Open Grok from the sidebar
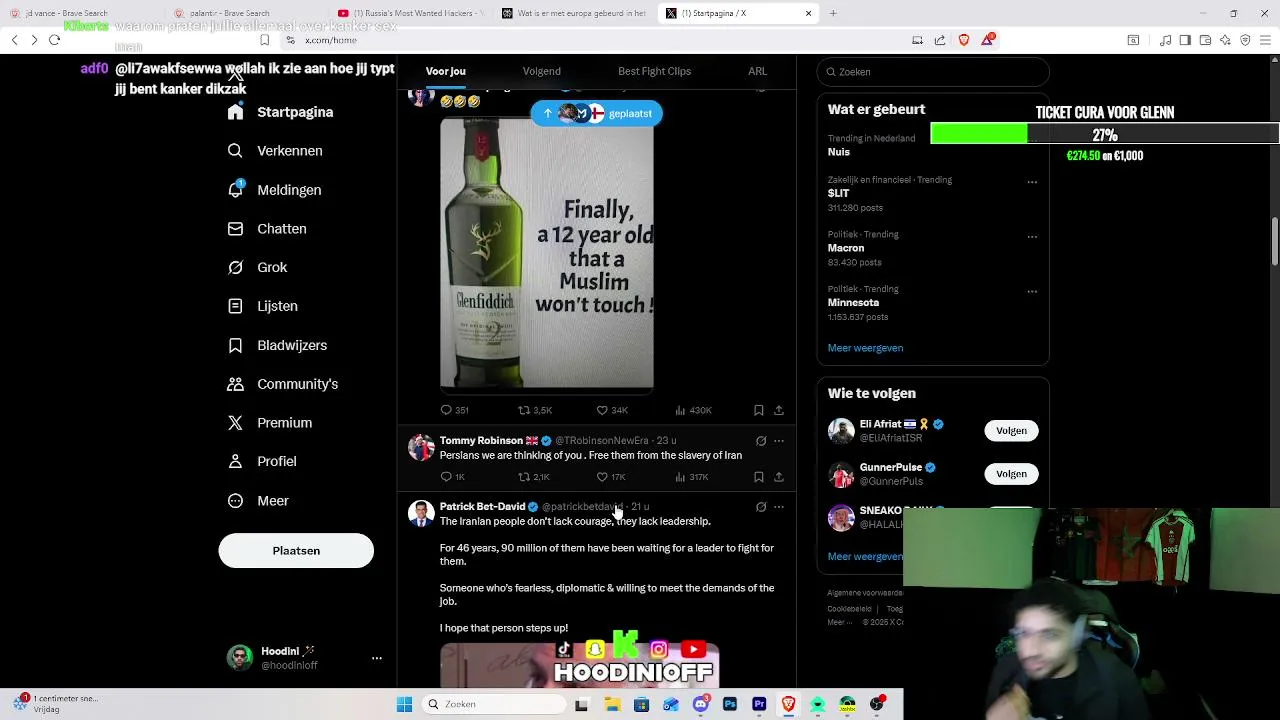The height and width of the screenshot is (720, 1280). point(258,268)
